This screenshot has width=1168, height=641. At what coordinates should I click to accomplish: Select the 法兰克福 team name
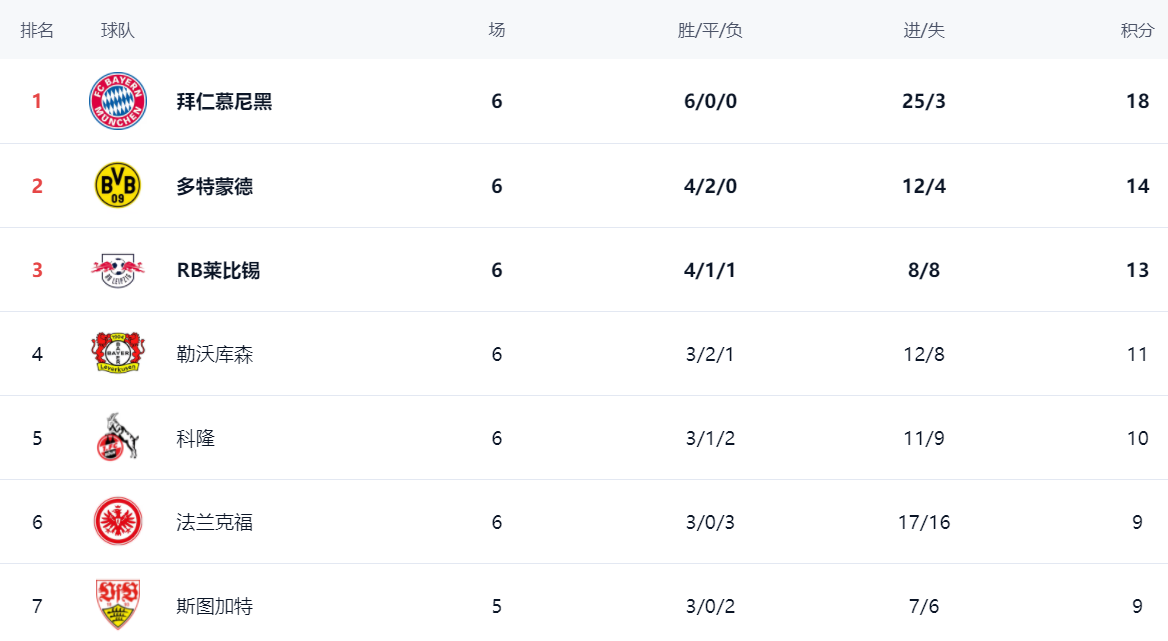click(215, 522)
